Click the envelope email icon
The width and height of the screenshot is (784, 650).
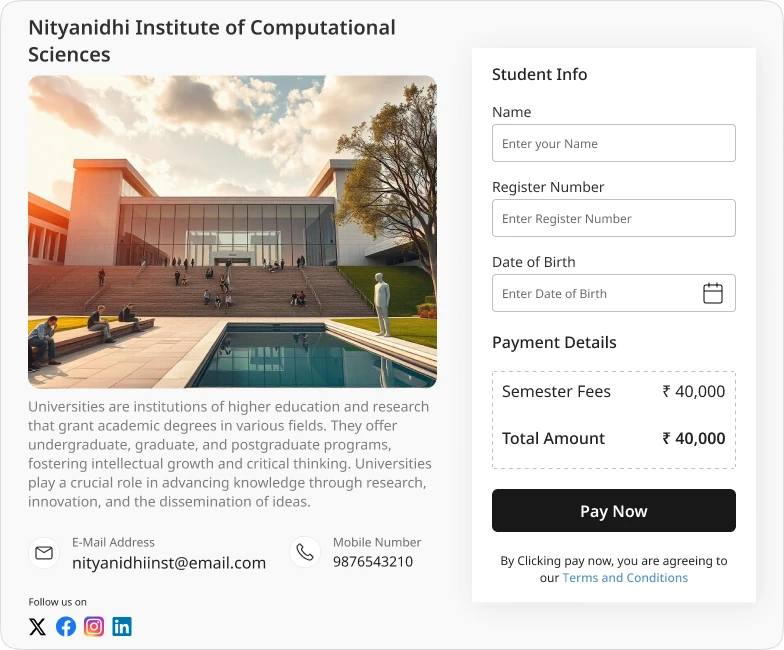click(44, 552)
